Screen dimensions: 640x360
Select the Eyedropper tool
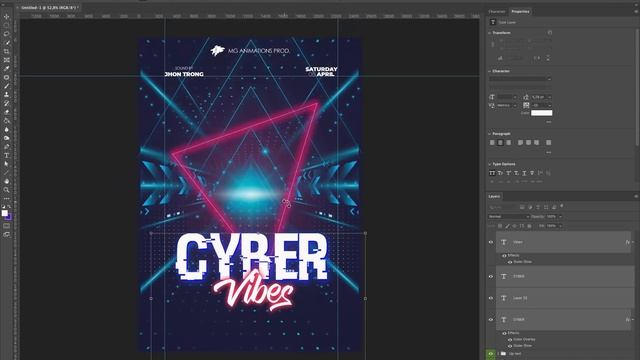pos(7,69)
